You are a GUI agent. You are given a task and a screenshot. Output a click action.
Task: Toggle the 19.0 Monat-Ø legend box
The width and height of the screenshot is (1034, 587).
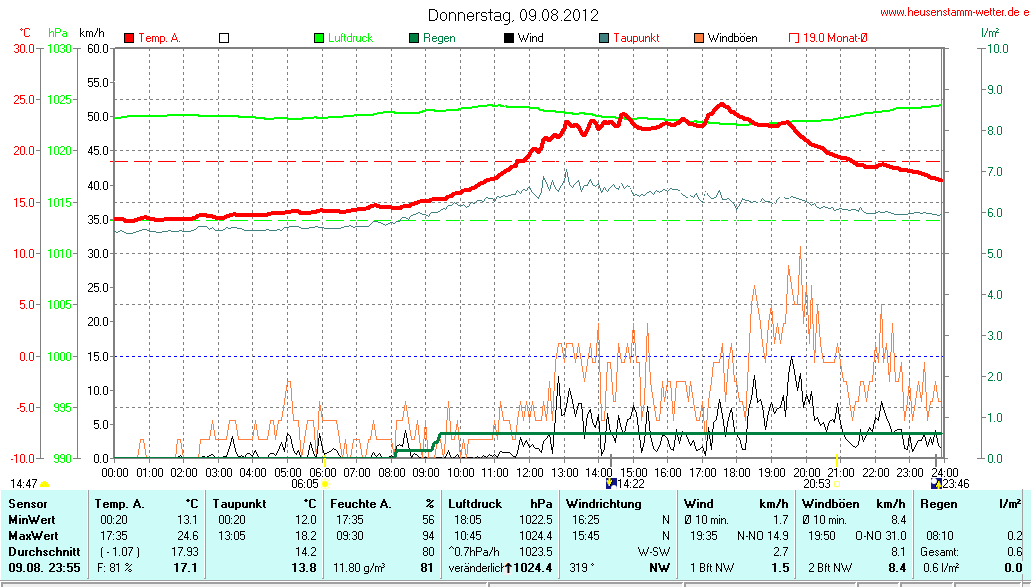794,38
